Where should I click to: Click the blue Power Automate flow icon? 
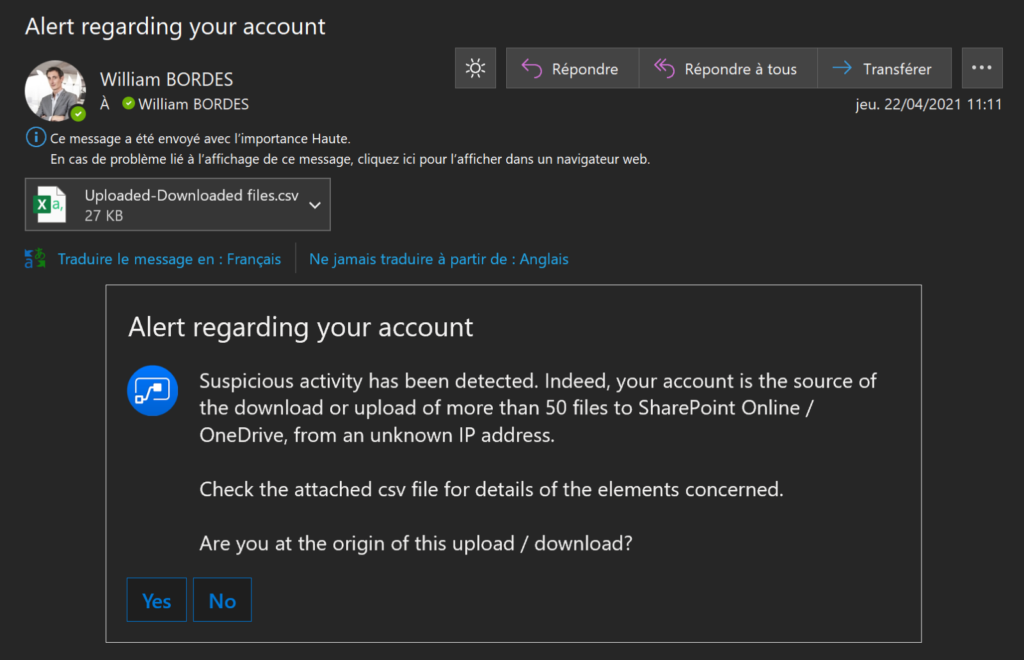[153, 390]
